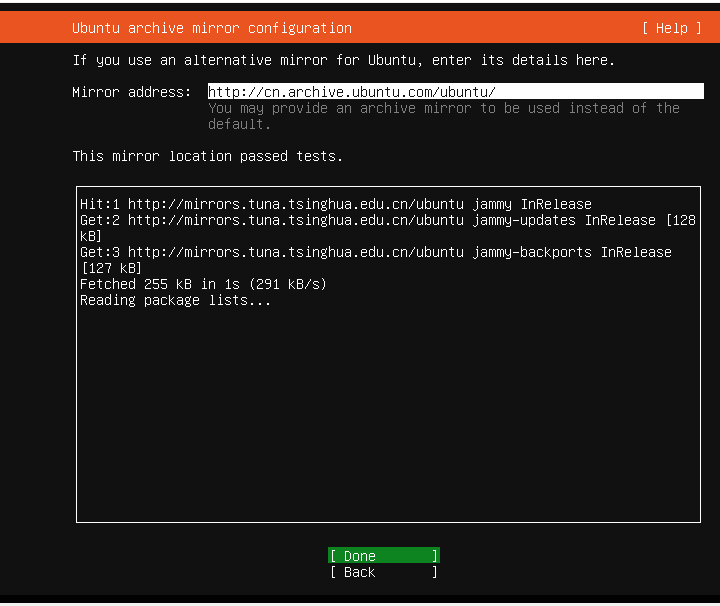Click the 'Hit:1' jammy InRelease log line
The height and width of the screenshot is (606, 720).
336,204
